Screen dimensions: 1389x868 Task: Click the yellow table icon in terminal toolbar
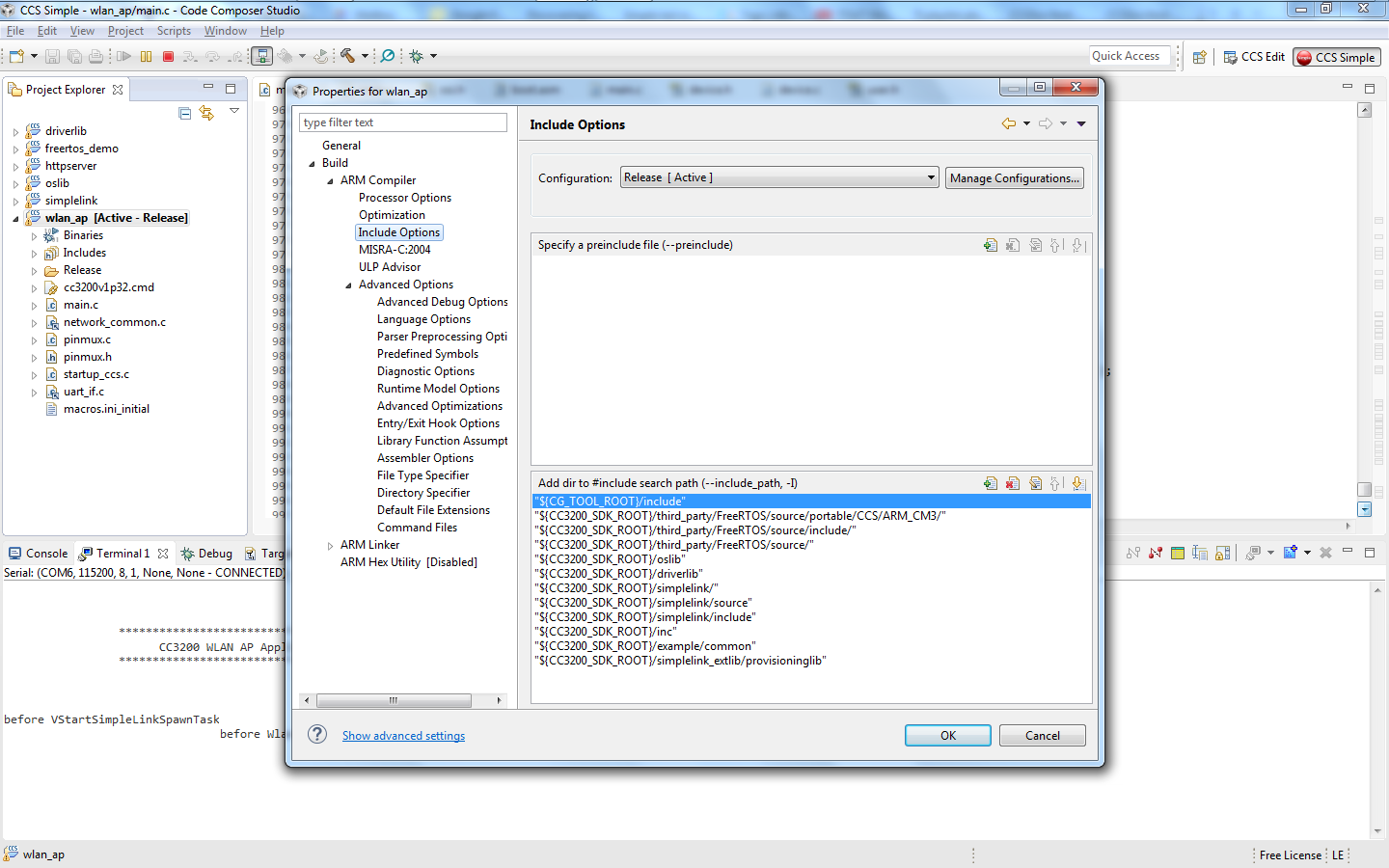pos(1178,553)
